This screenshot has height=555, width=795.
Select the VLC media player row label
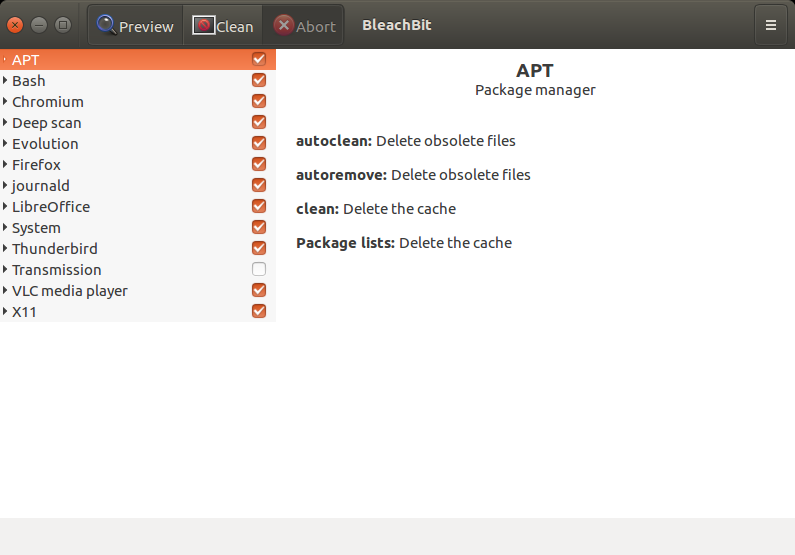pyautogui.click(x=70, y=291)
